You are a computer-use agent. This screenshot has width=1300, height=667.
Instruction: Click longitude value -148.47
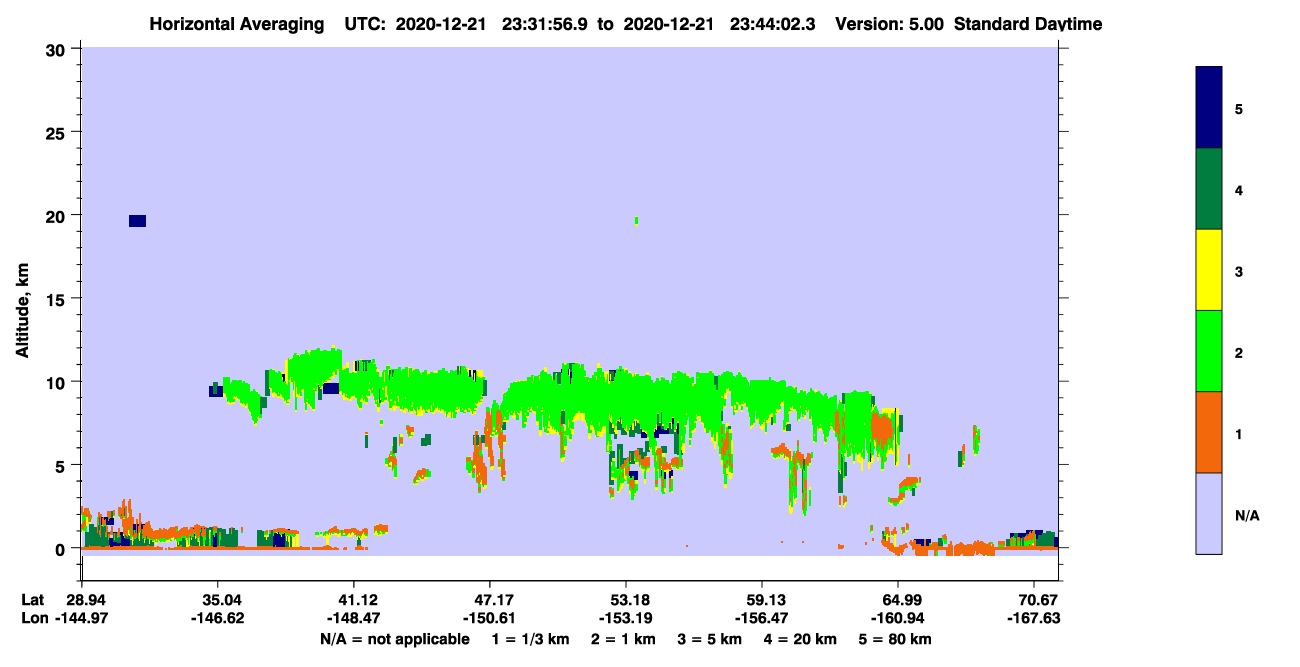coord(353,619)
